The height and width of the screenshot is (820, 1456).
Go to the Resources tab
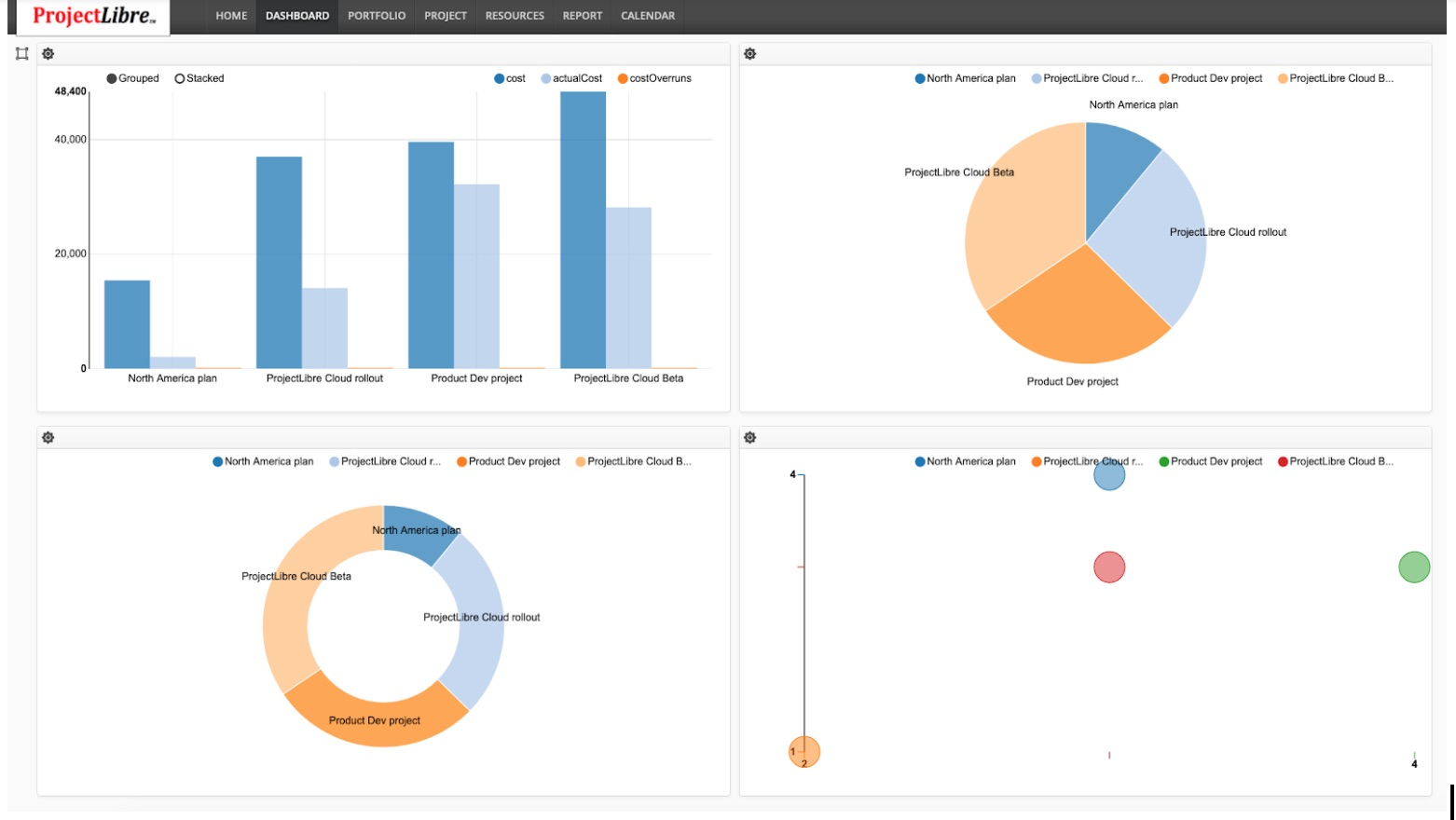[x=515, y=16]
